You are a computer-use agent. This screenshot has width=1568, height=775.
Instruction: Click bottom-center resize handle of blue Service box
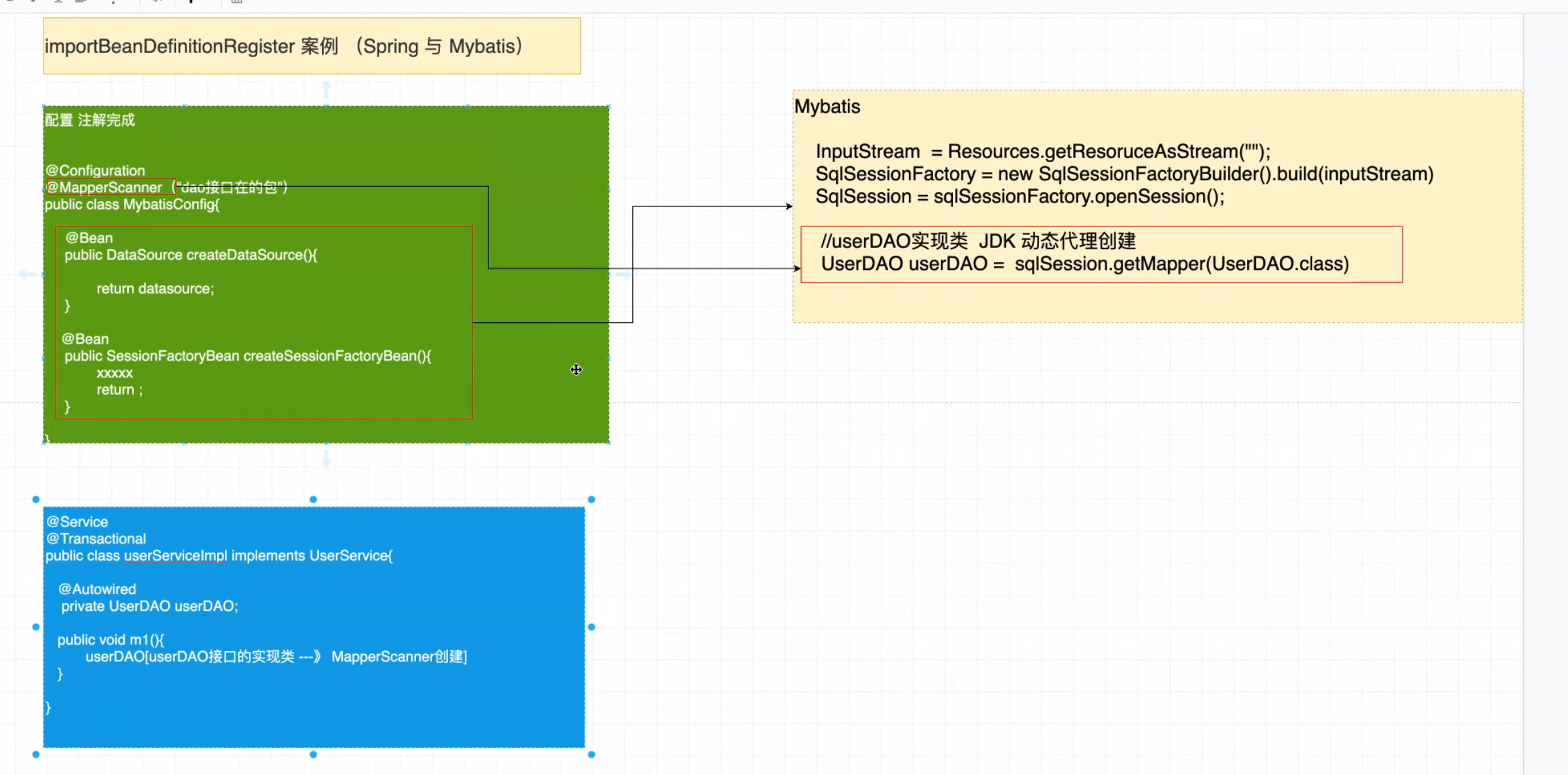point(313,754)
